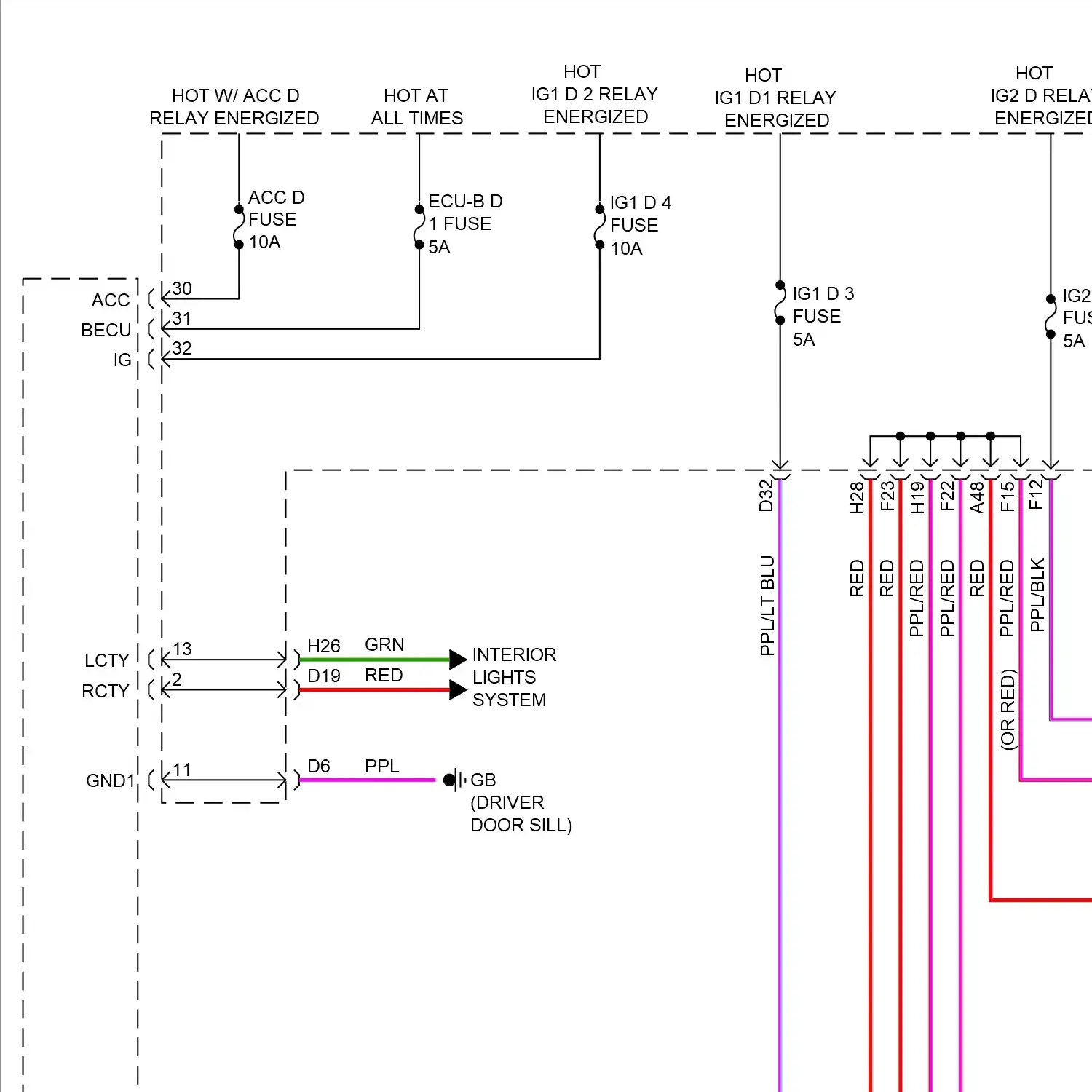Click connector label D19

click(324, 676)
